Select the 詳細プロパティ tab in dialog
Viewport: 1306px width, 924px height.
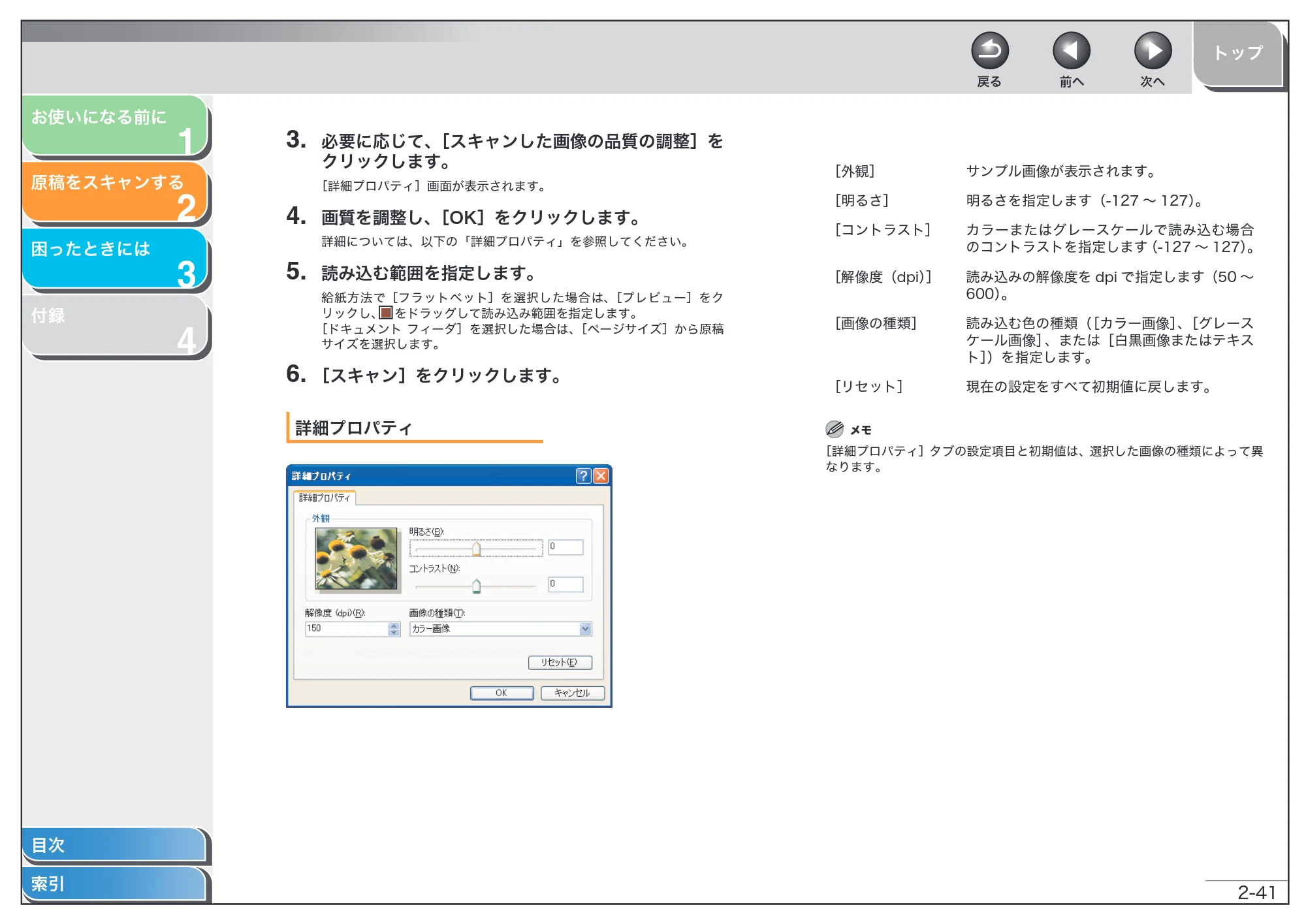coord(325,498)
